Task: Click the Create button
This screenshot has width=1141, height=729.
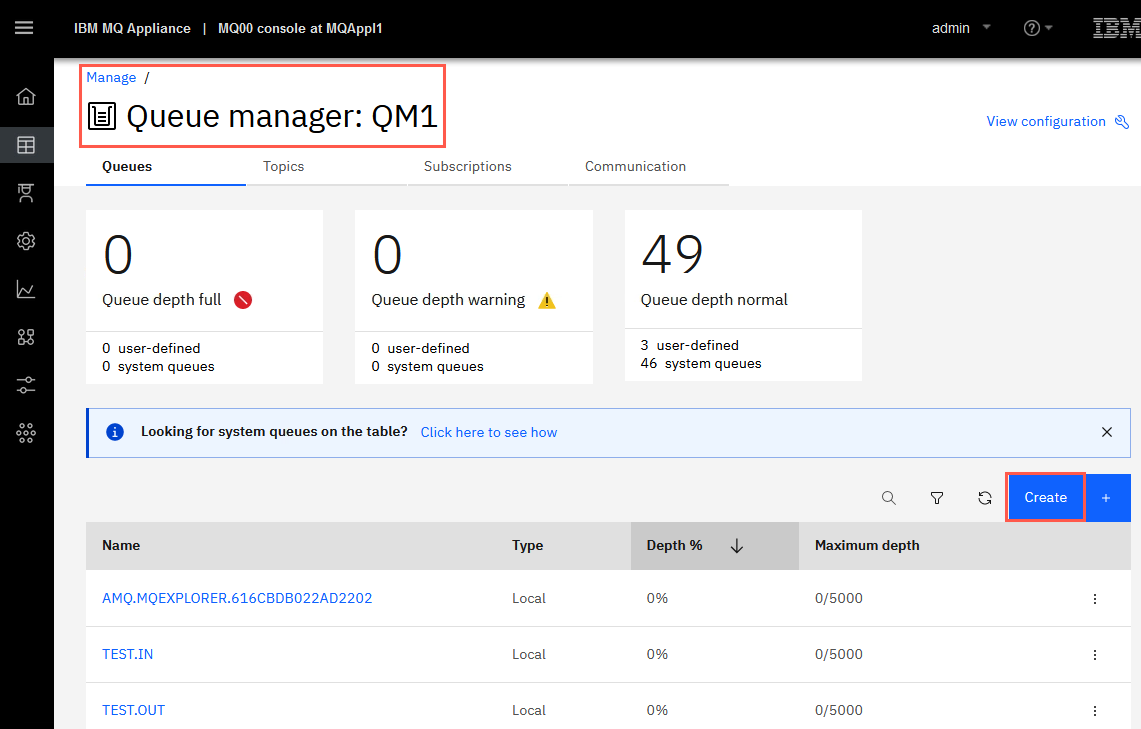Action: (1046, 498)
